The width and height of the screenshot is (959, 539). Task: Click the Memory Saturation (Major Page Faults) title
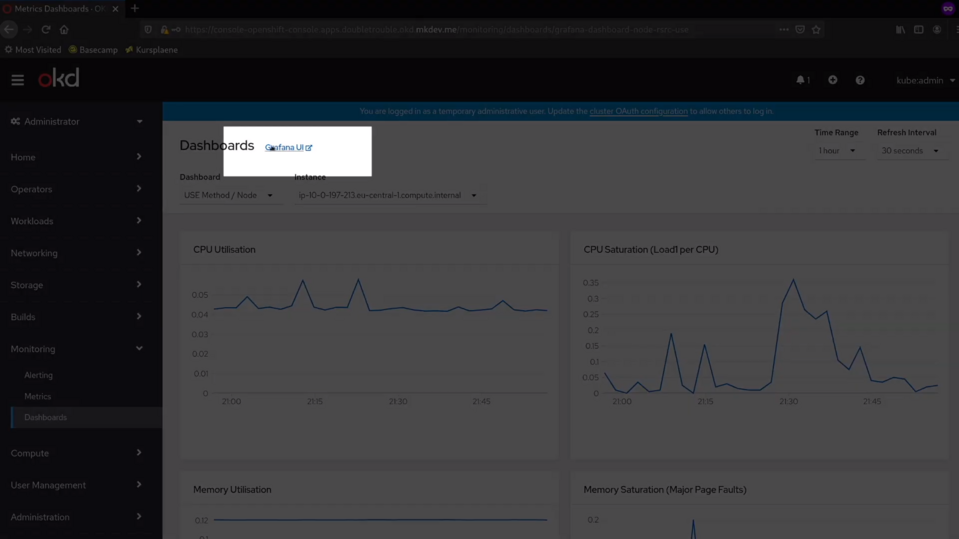point(665,489)
